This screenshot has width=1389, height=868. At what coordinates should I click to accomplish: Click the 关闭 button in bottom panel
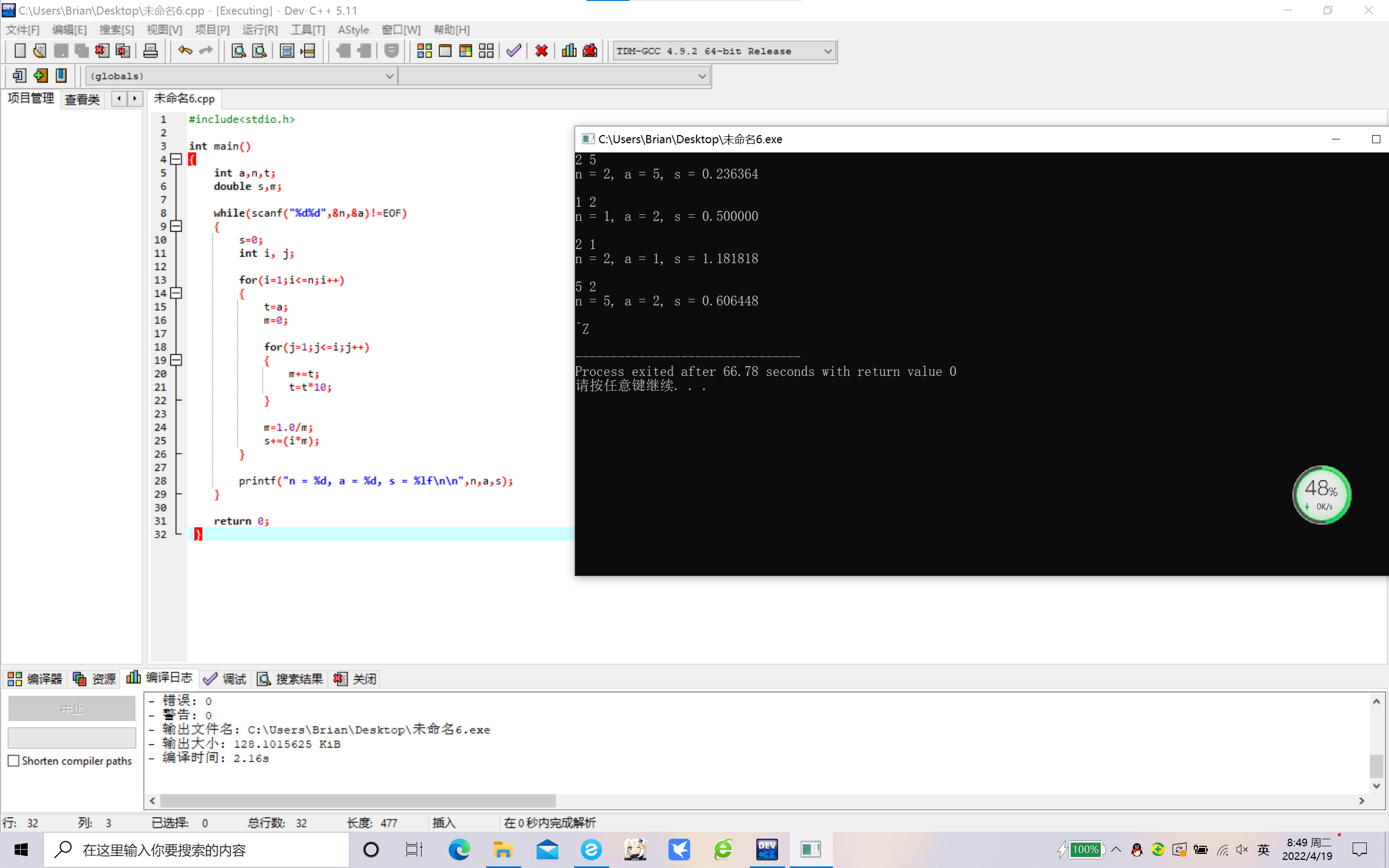coord(355,679)
